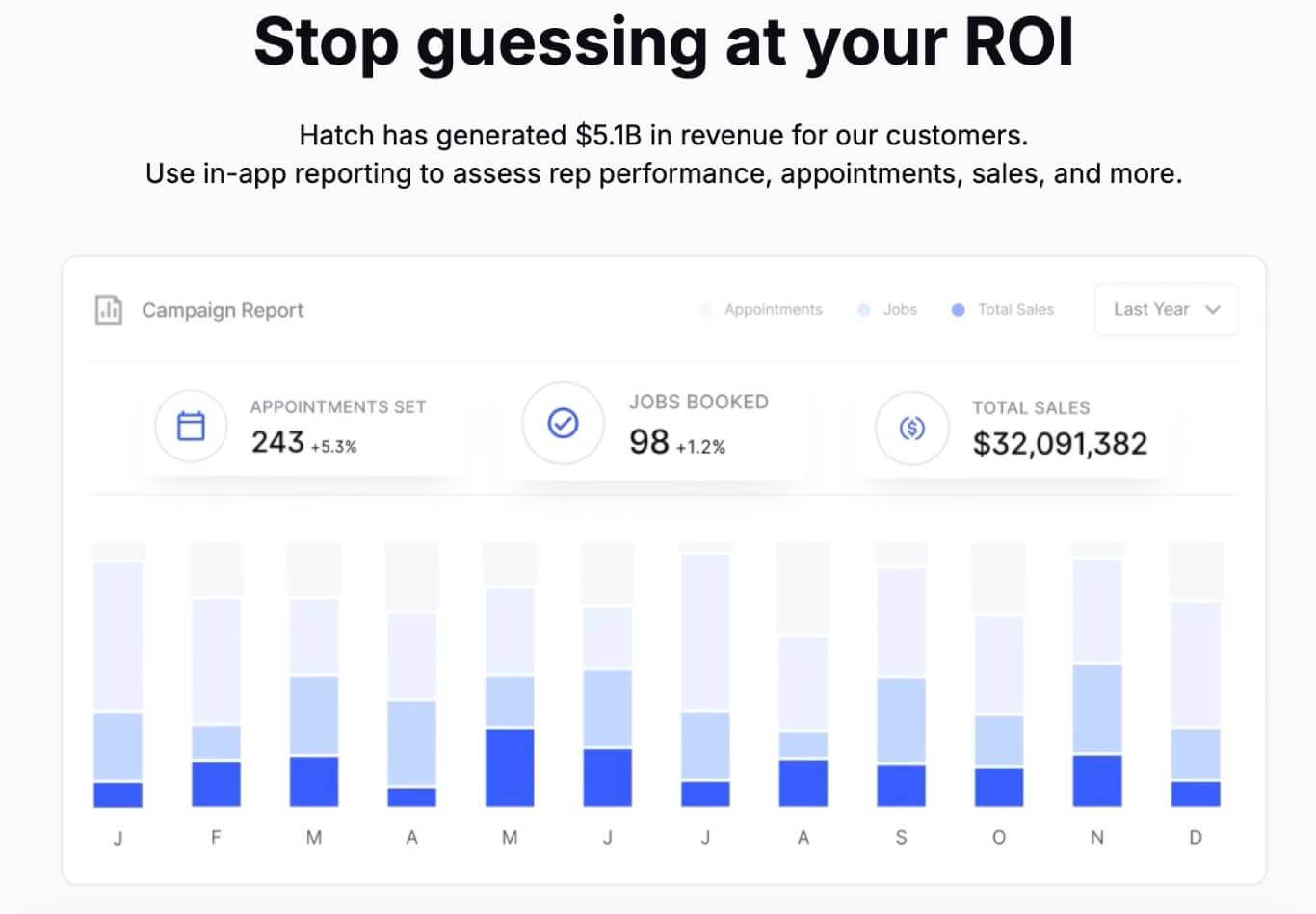Click the $5.1B revenue sentence
This screenshot has height=914, width=1316.
664,135
